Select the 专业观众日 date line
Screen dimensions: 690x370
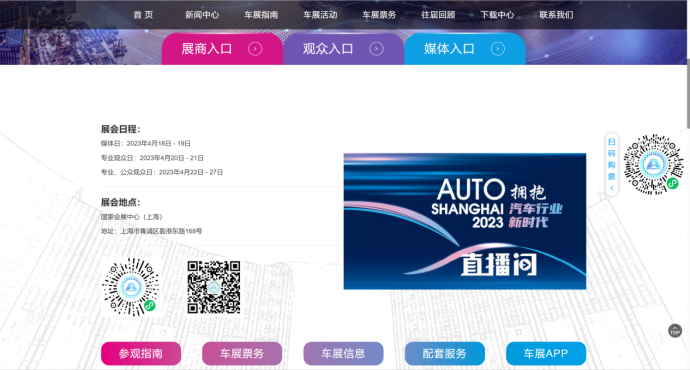coord(152,158)
